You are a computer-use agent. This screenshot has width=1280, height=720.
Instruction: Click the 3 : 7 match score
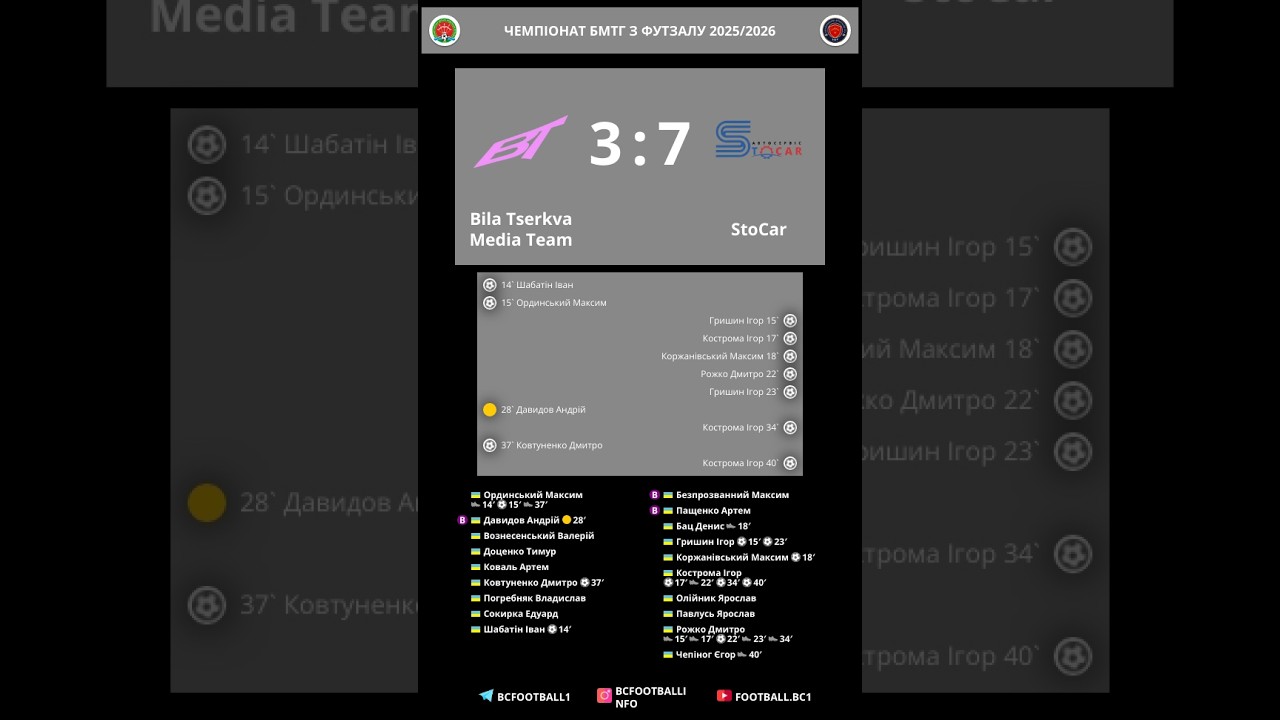pyautogui.click(x=640, y=143)
